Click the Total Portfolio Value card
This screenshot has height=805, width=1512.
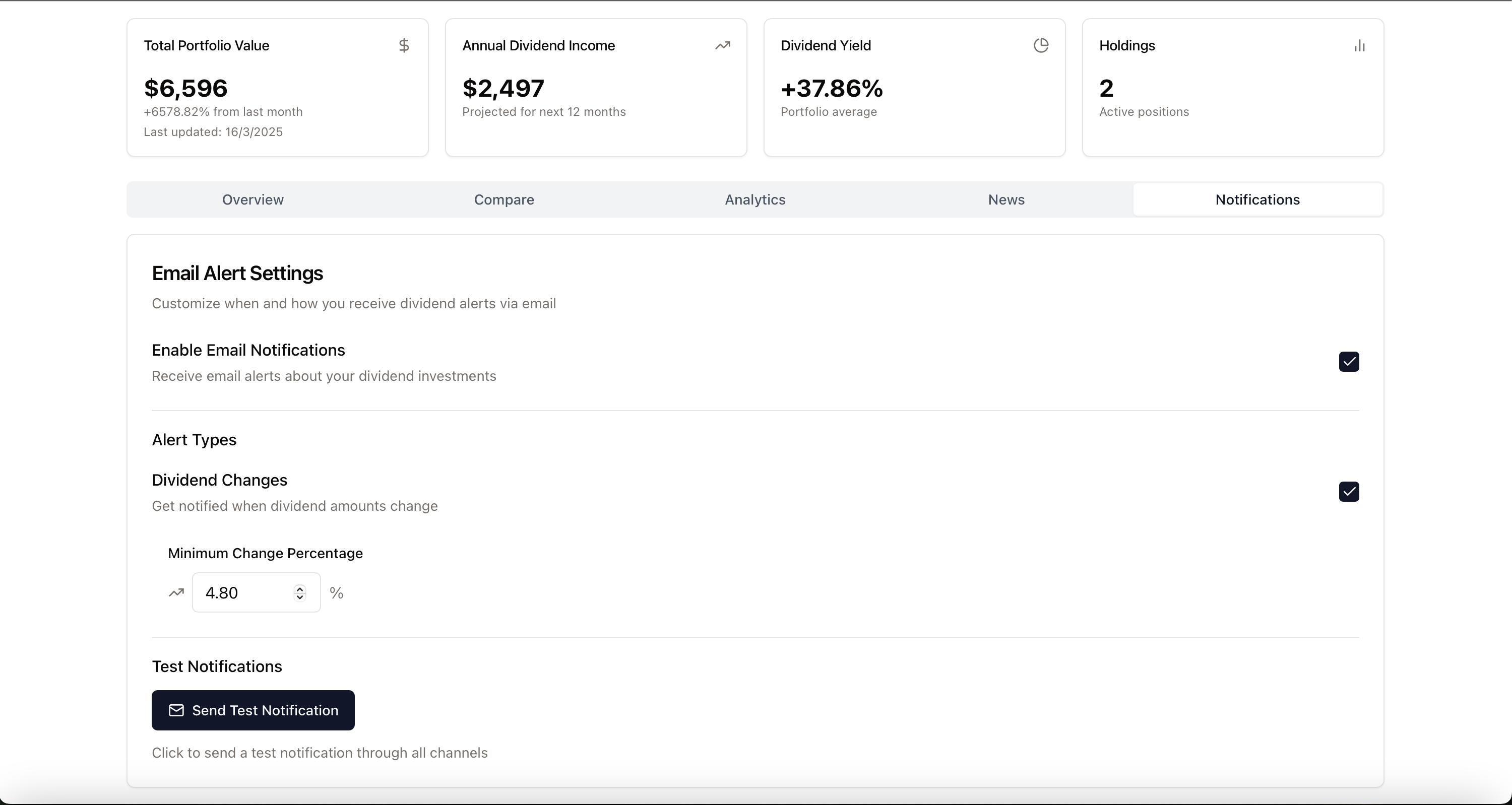[x=278, y=88]
